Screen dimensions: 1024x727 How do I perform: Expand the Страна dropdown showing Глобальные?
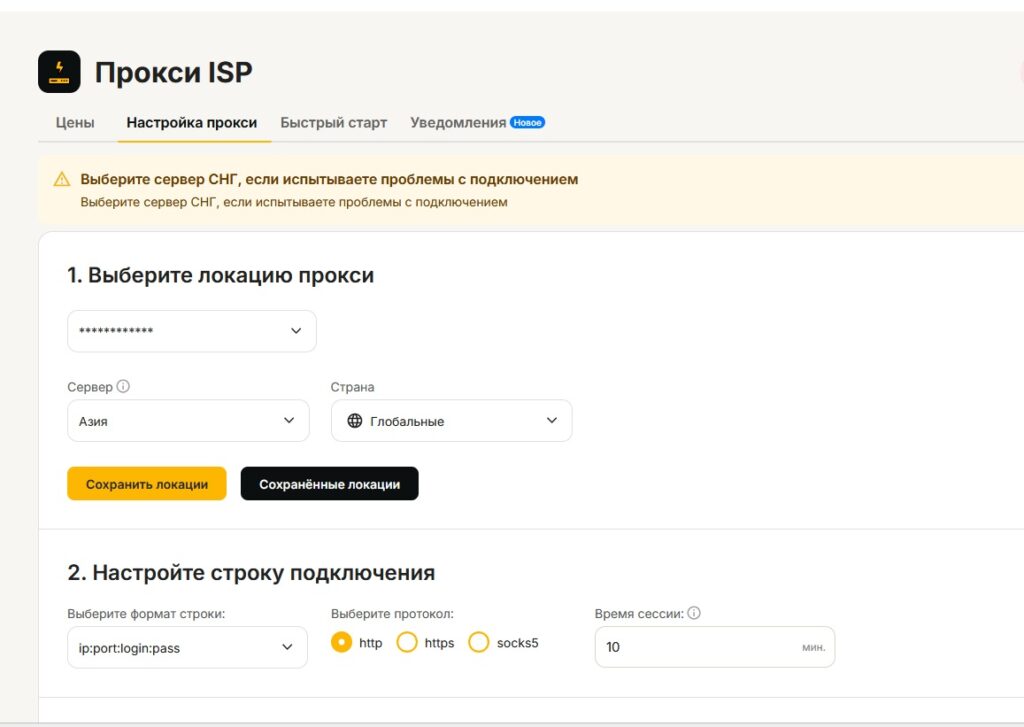(452, 421)
